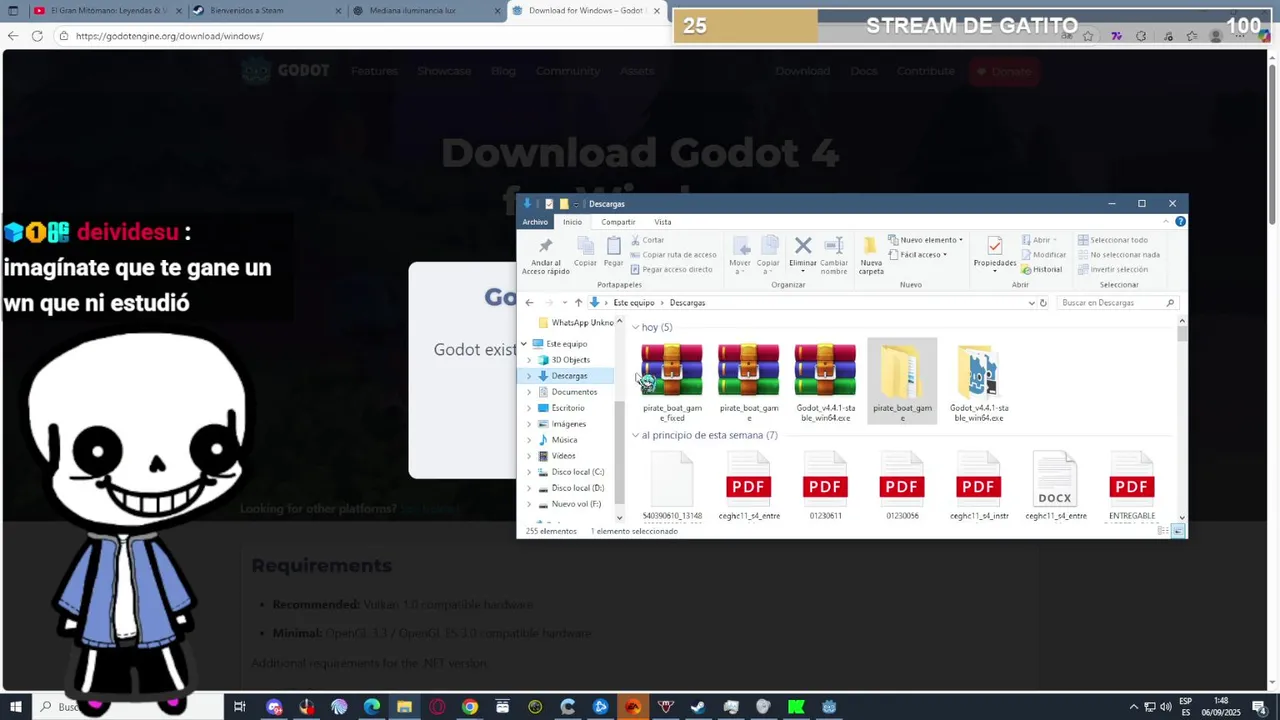Open Fácil acceso dropdown
1280x720 pixels.
pos(918,255)
